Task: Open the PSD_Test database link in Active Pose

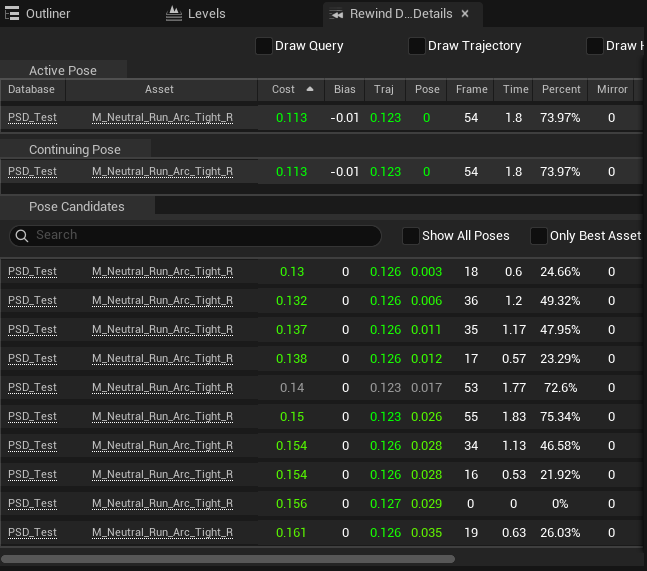Action: click(32, 118)
